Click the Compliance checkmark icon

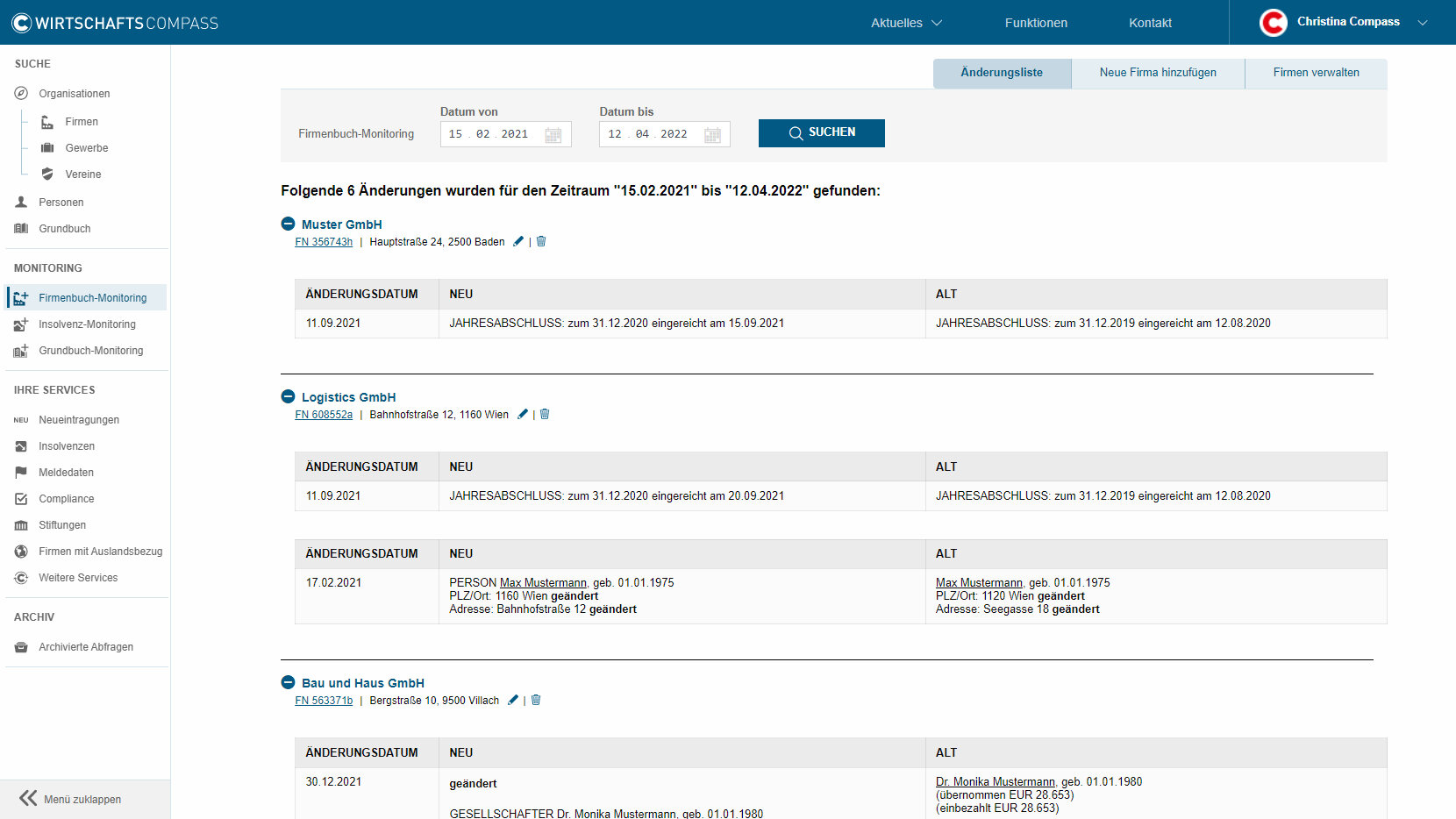coord(21,499)
